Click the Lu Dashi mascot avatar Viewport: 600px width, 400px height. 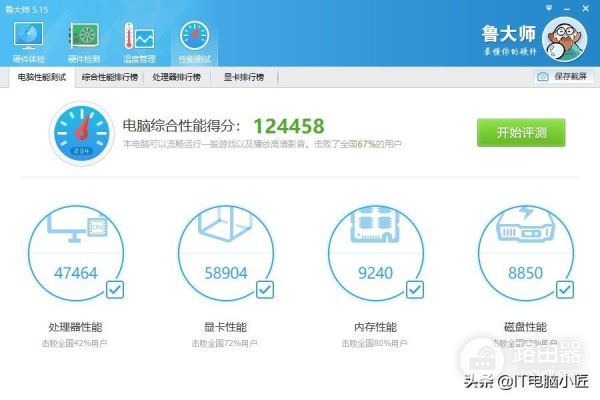565,39
